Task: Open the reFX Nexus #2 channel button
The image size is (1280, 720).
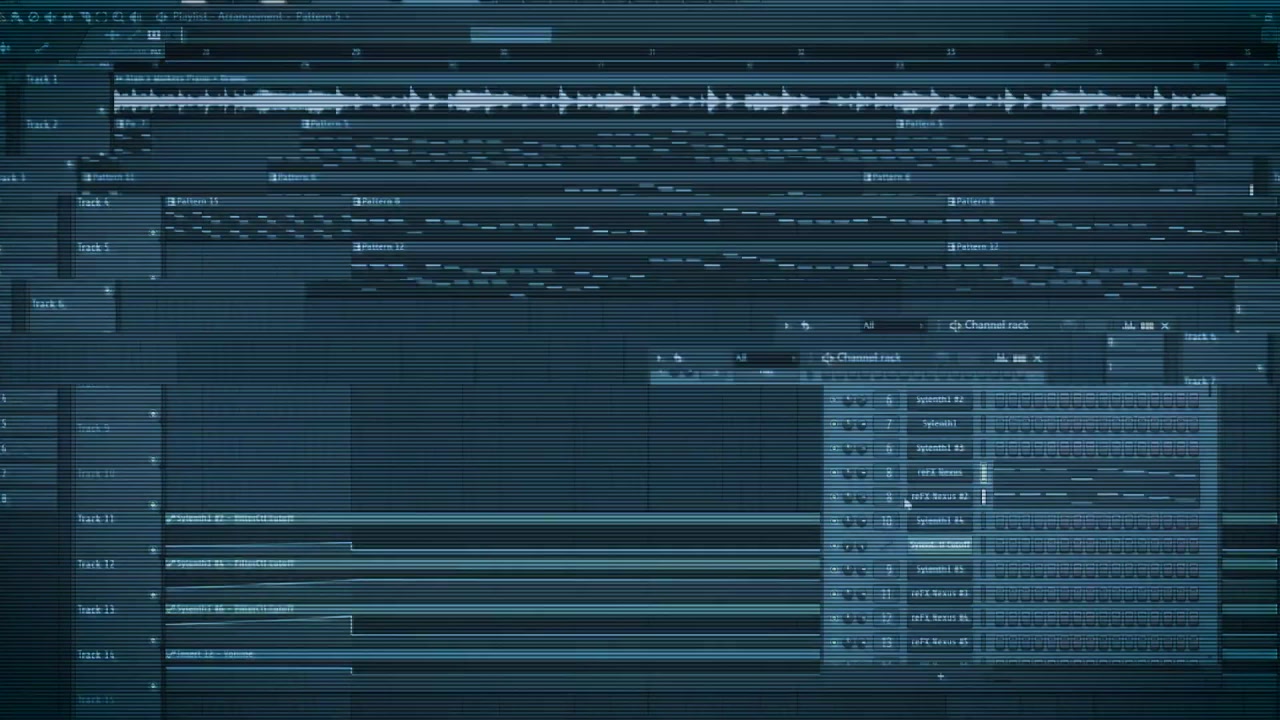Action: tap(940, 497)
